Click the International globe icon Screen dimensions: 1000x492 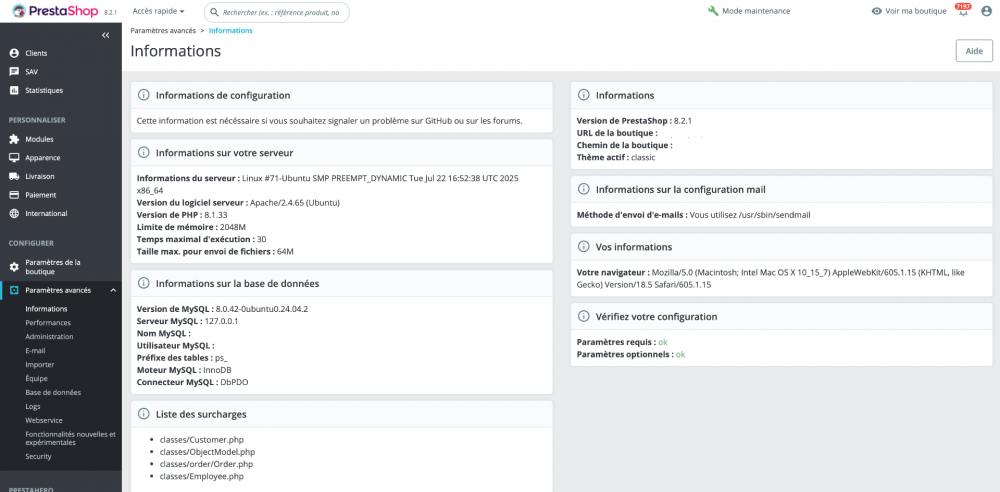[14, 213]
